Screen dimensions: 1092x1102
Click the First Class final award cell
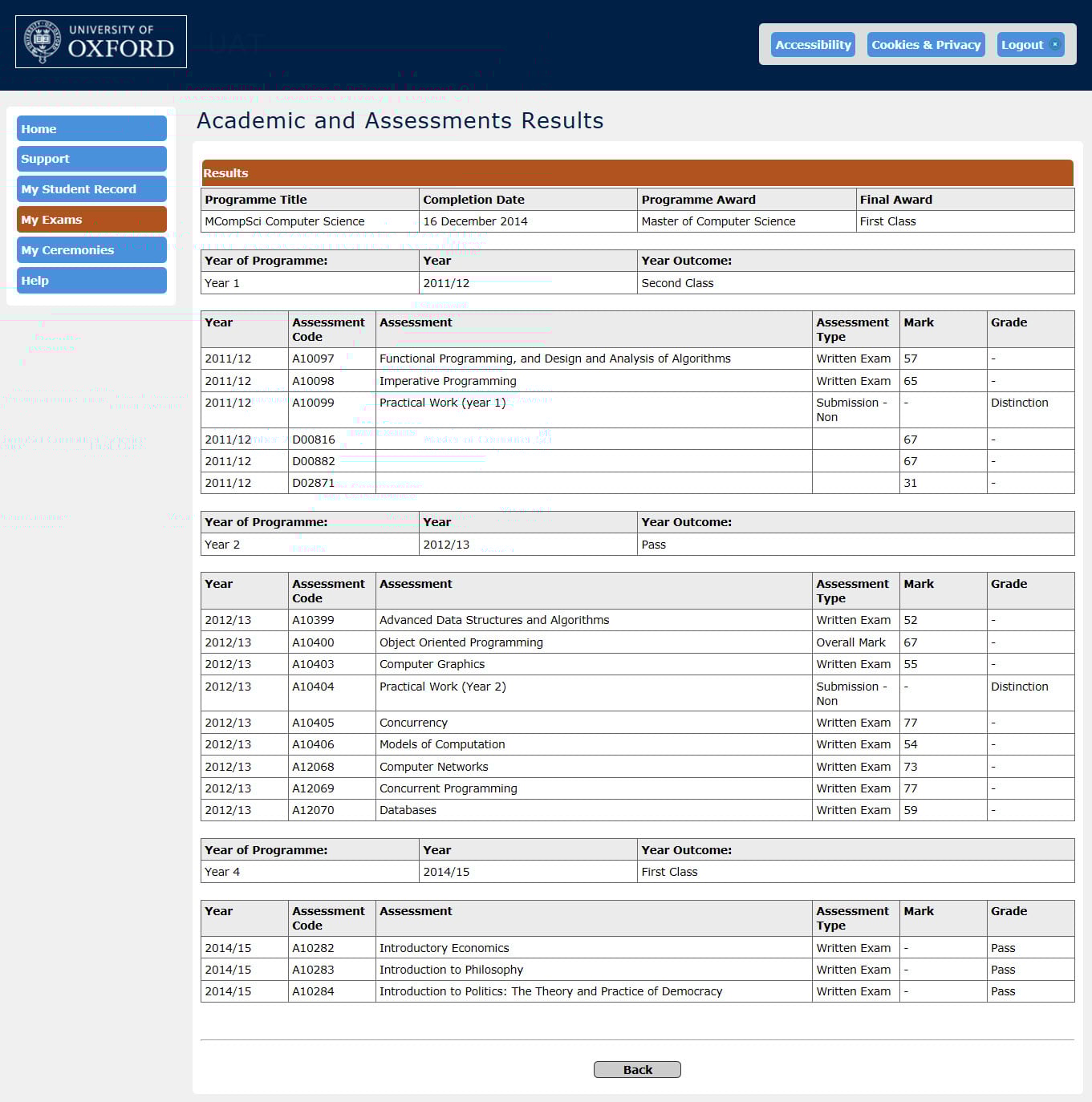click(887, 221)
